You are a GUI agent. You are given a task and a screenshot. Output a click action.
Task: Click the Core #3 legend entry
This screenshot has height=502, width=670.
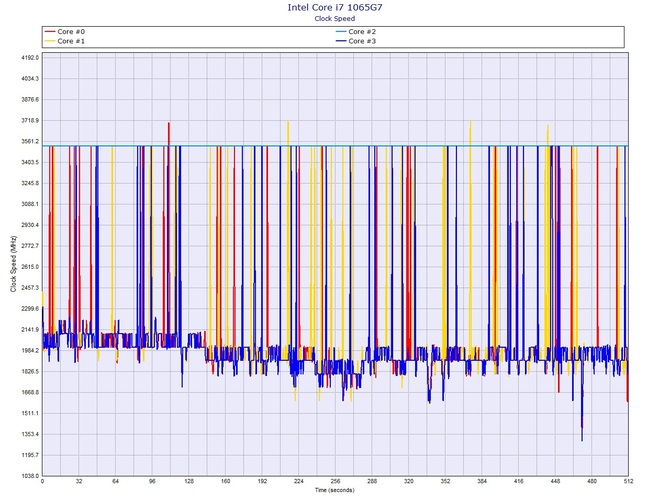(356, 41)
